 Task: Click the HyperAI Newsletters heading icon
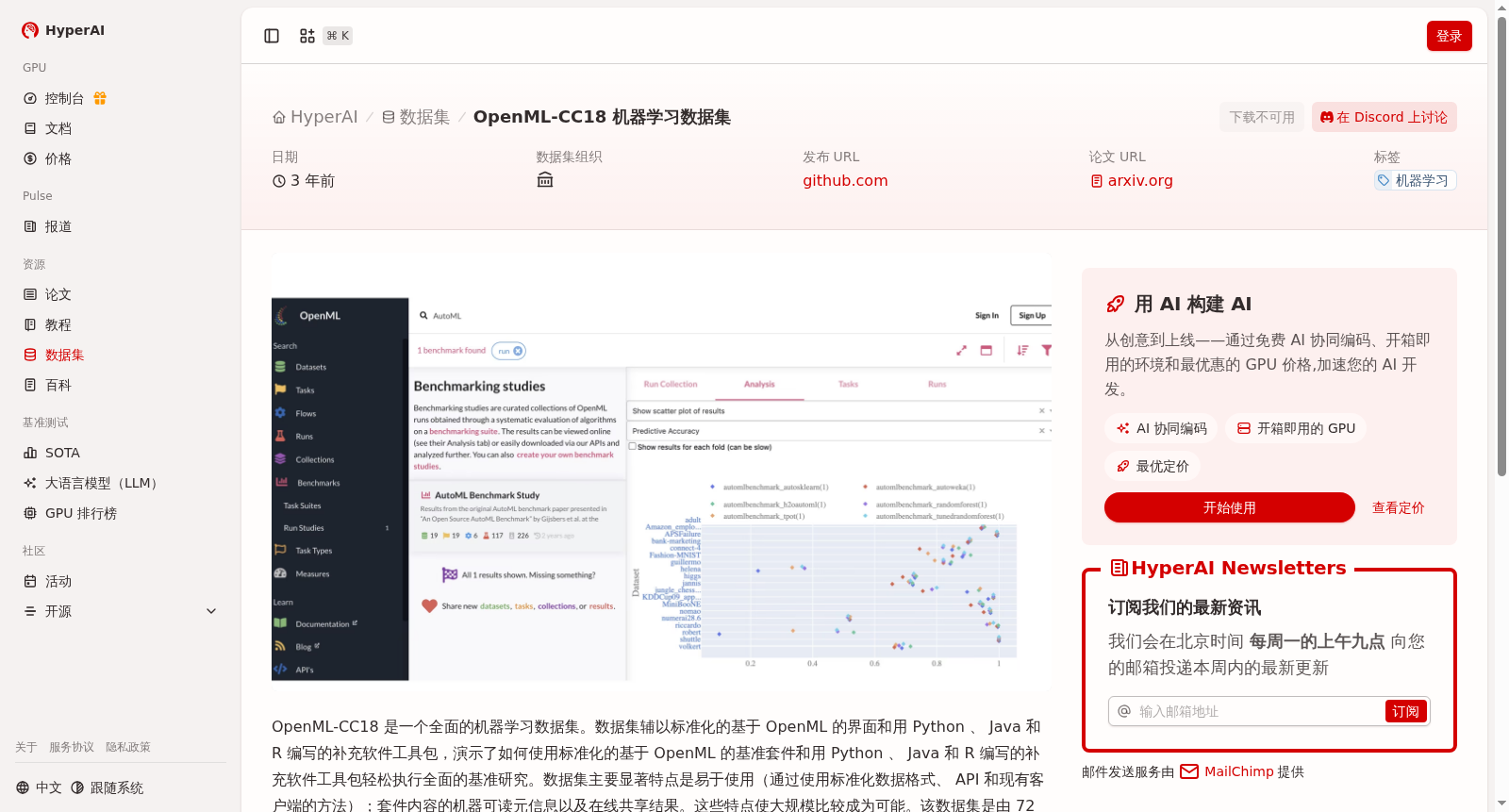[1119, 568]
